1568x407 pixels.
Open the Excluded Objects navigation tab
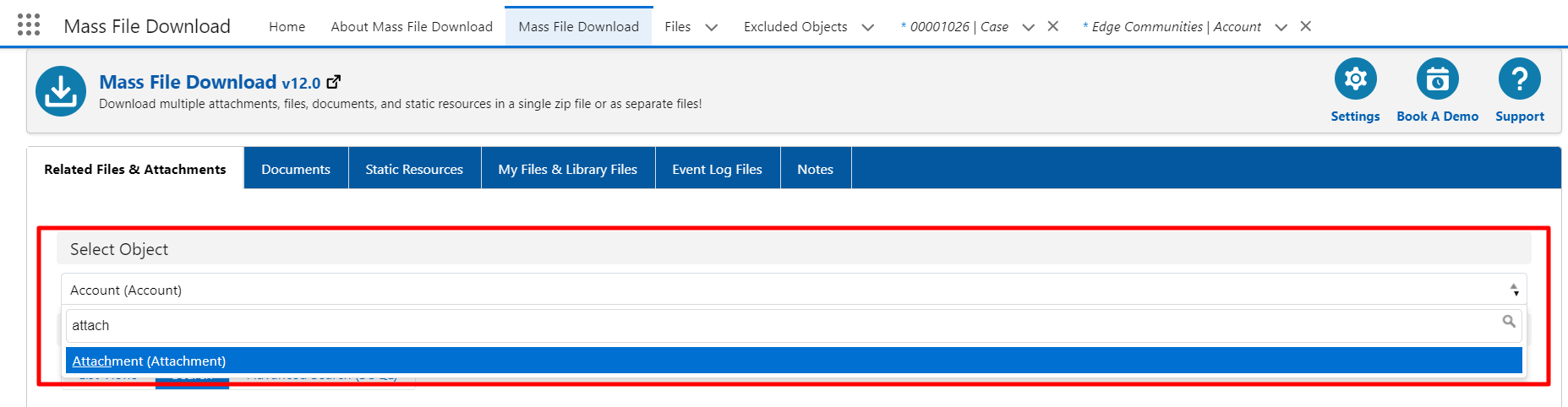(795, 27)
